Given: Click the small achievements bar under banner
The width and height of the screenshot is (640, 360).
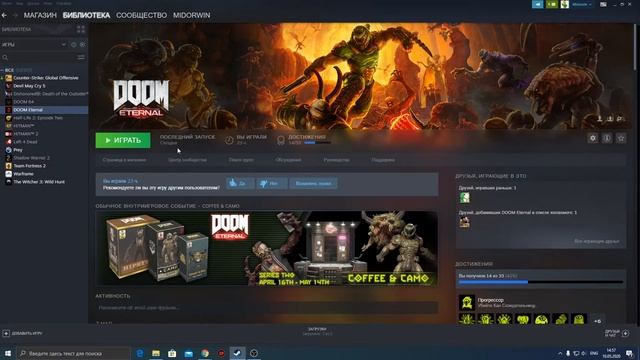Looking at the screenshot, I should point(317,143).
